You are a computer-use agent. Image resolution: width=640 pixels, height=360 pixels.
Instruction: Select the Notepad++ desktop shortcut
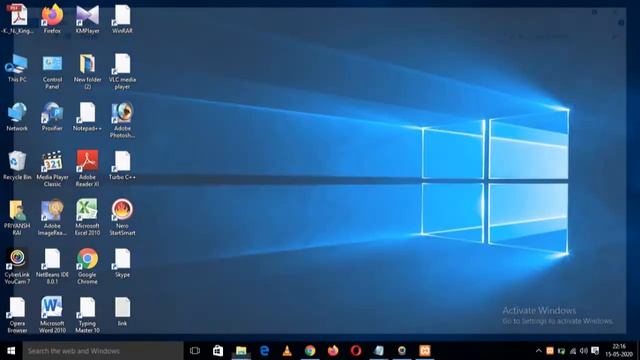click(x=87, y=116)
